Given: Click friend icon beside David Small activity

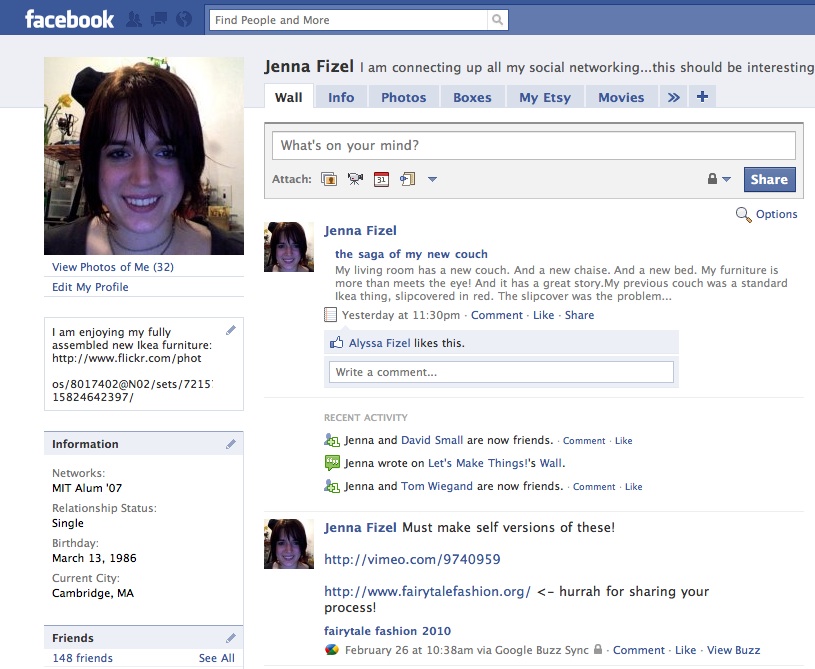Looking at the screenshot, I should click(332, 440).
